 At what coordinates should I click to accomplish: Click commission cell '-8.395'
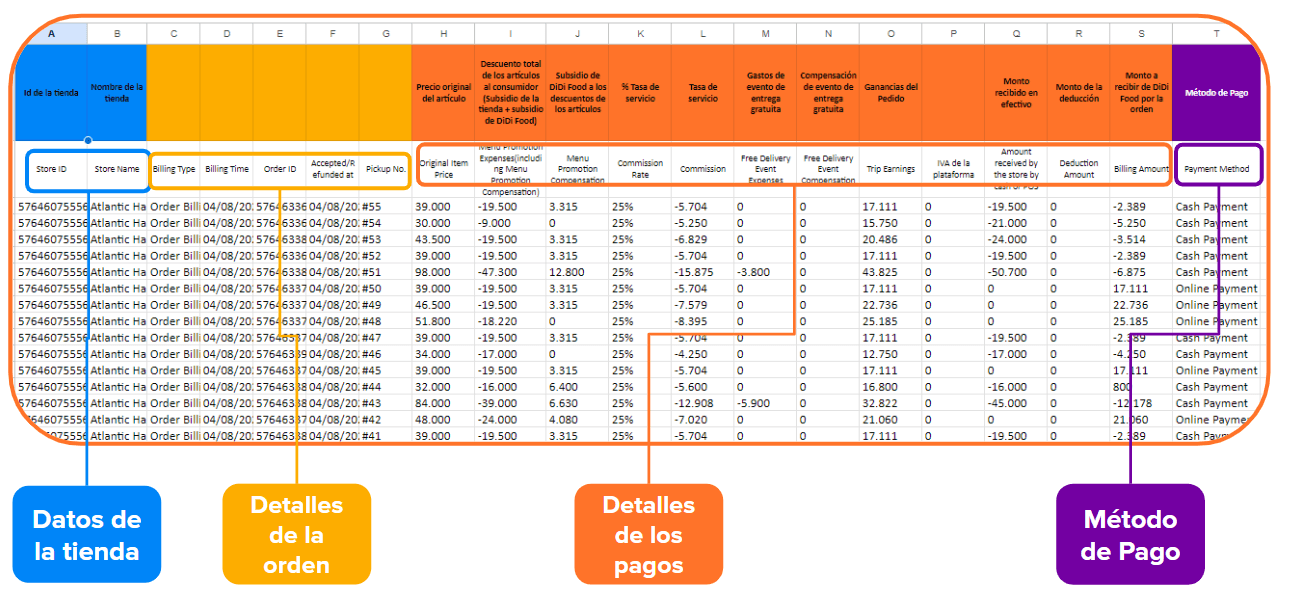[x=702, y=321]
